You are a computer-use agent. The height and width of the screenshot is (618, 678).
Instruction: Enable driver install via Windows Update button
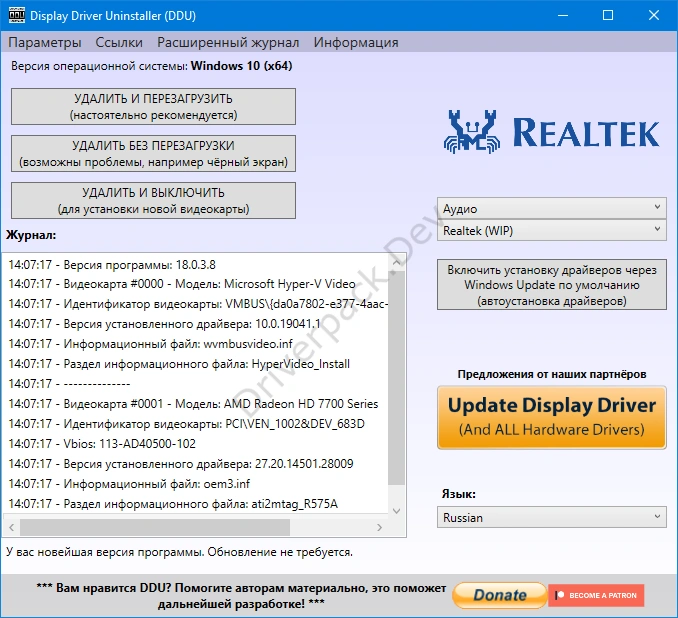552,285
